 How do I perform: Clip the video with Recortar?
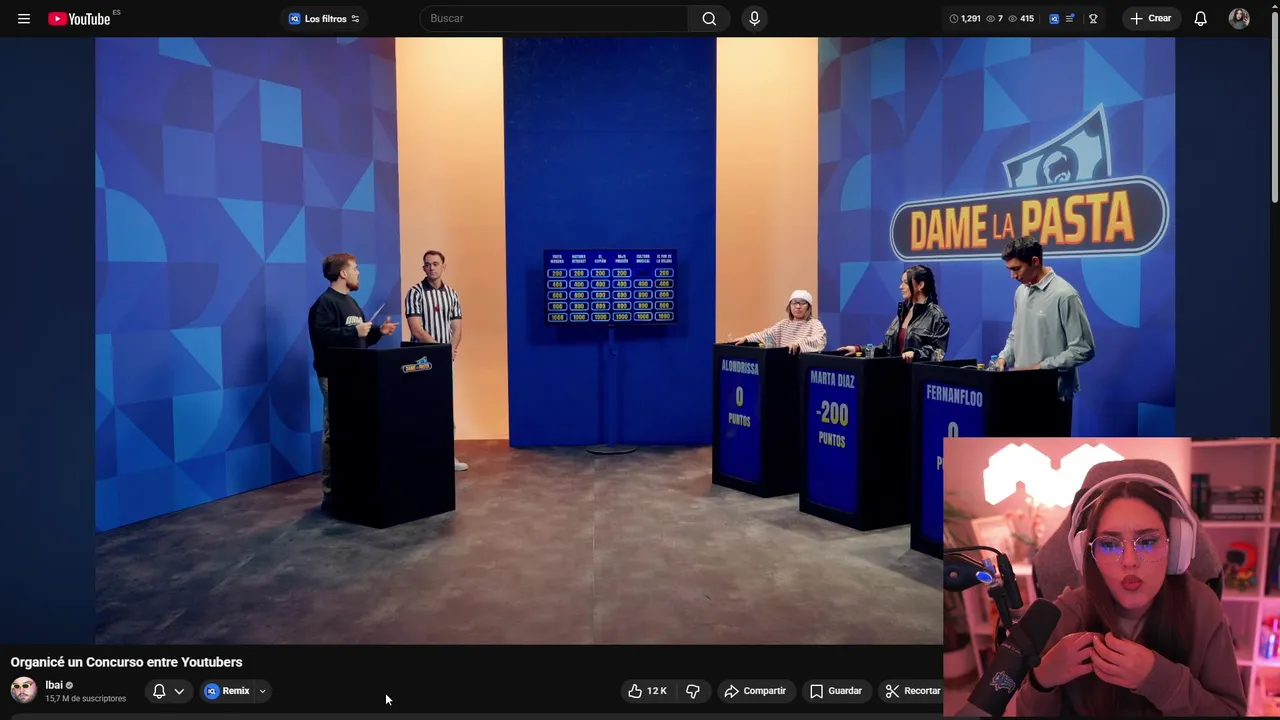click(911, 691)
